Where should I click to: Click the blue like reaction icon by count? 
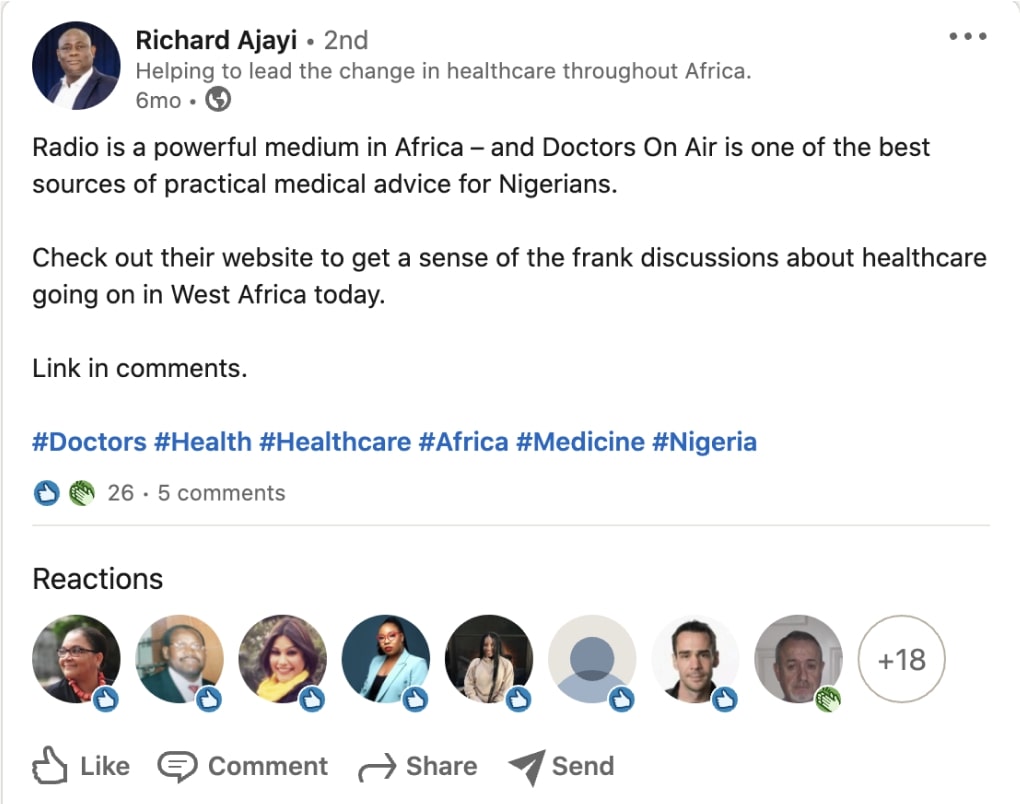47,493
